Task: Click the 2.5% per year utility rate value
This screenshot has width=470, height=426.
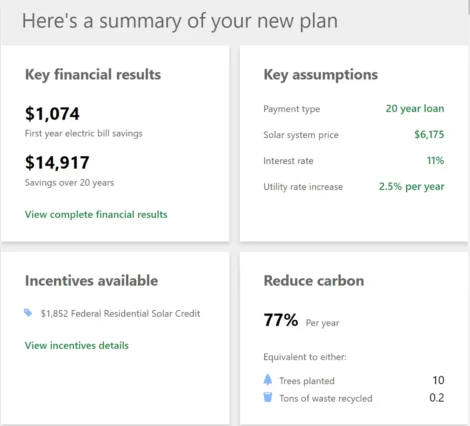Action: click(411, 186)
